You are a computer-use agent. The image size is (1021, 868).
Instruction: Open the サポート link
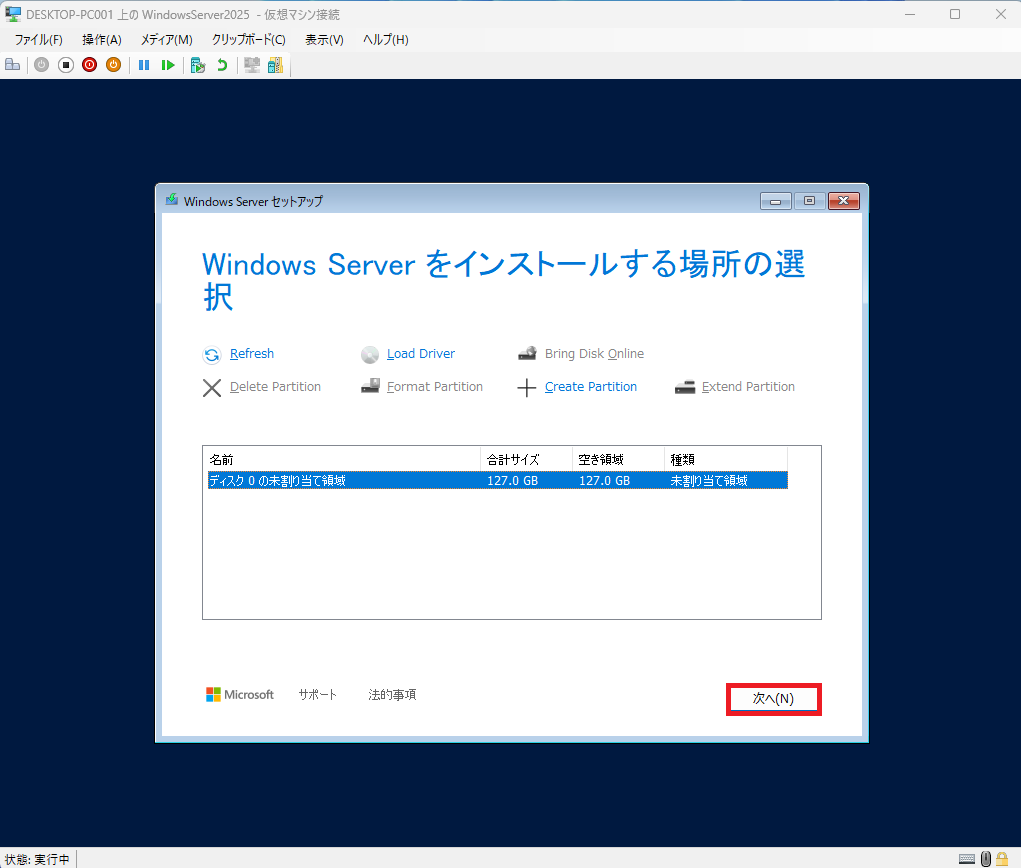(x=318, y=695)
